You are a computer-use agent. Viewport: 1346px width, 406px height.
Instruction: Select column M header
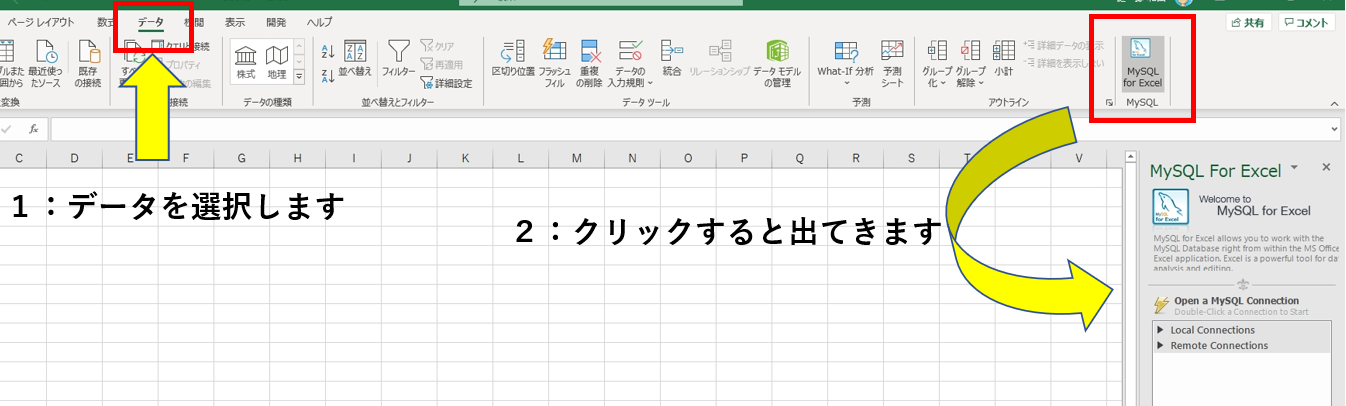[577, 158]
